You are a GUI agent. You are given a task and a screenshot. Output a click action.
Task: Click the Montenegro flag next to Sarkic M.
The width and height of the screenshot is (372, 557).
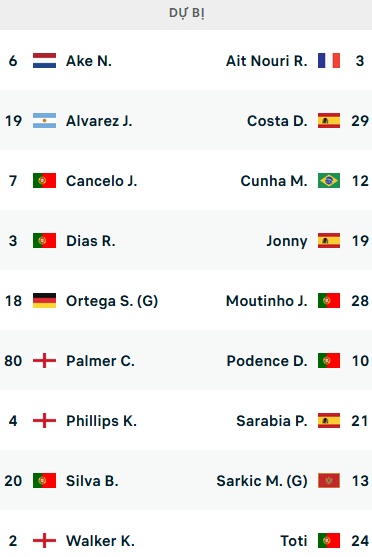pyautogui.click(x=329, y=481)
